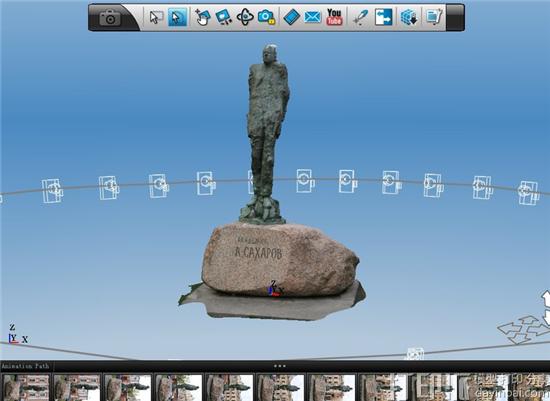This screenshot has height=401, width=550.
Task: Select the sixth filmstrip photo thumbnail
Action: pyautogui.click(x=280, y=387)
